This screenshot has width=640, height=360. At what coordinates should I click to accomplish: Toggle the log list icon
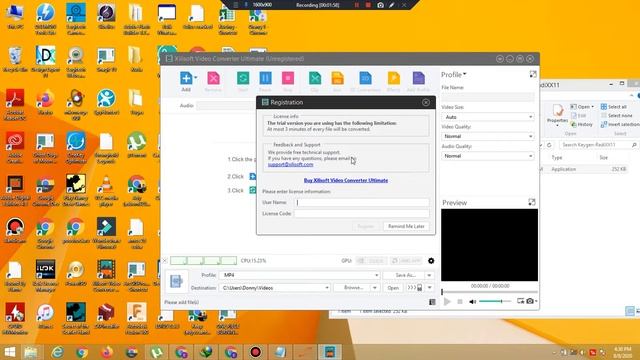pyautogui.click(x=432, y=302)
